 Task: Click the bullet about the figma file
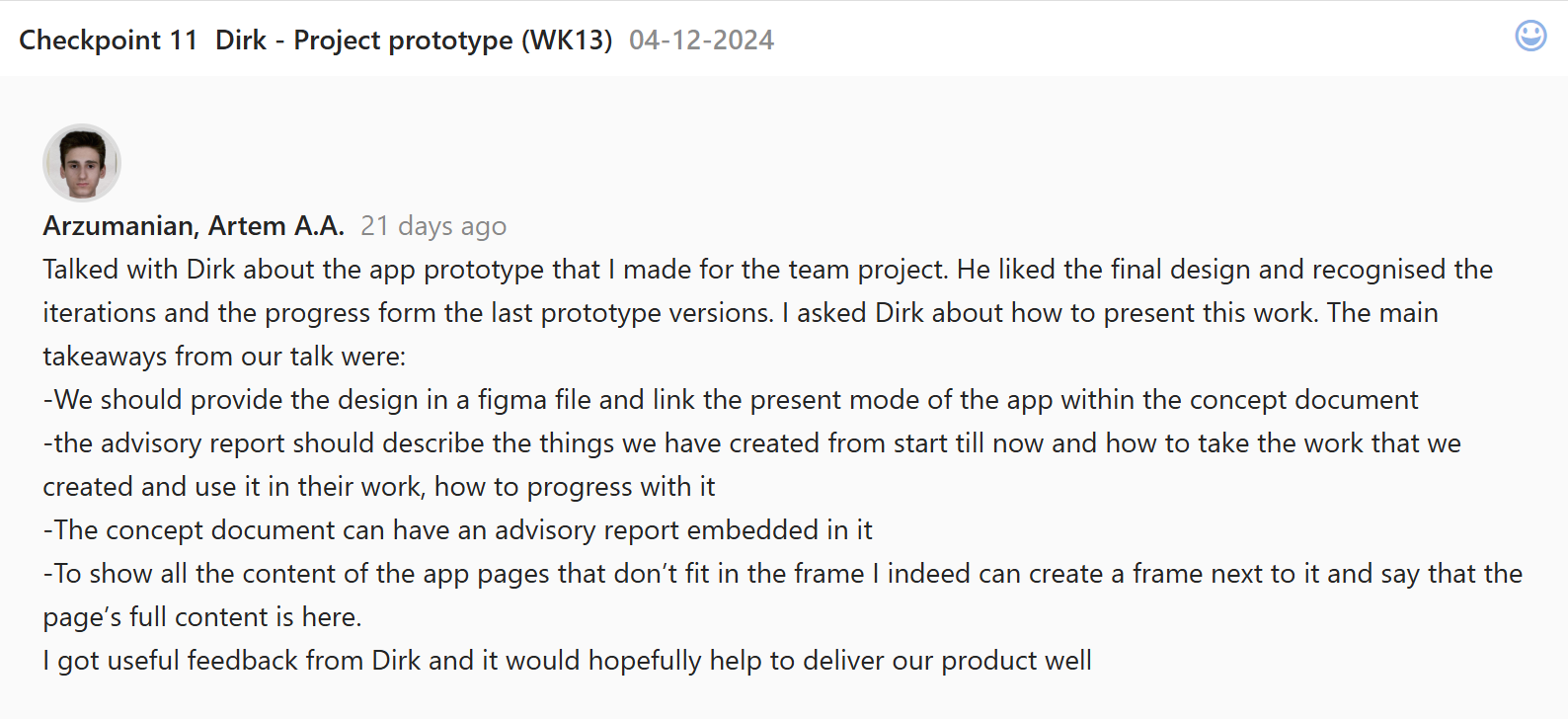click(730, 400)
